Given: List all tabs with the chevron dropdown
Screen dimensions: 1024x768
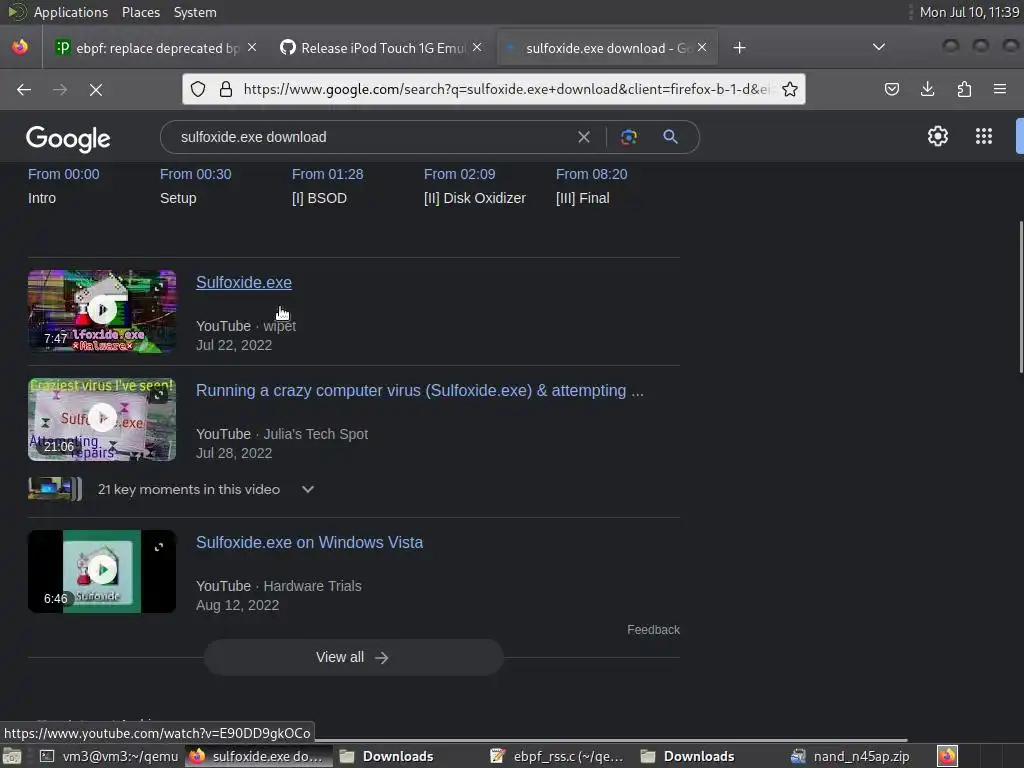Looking at the screenshot, I should [x=879, y=47].
